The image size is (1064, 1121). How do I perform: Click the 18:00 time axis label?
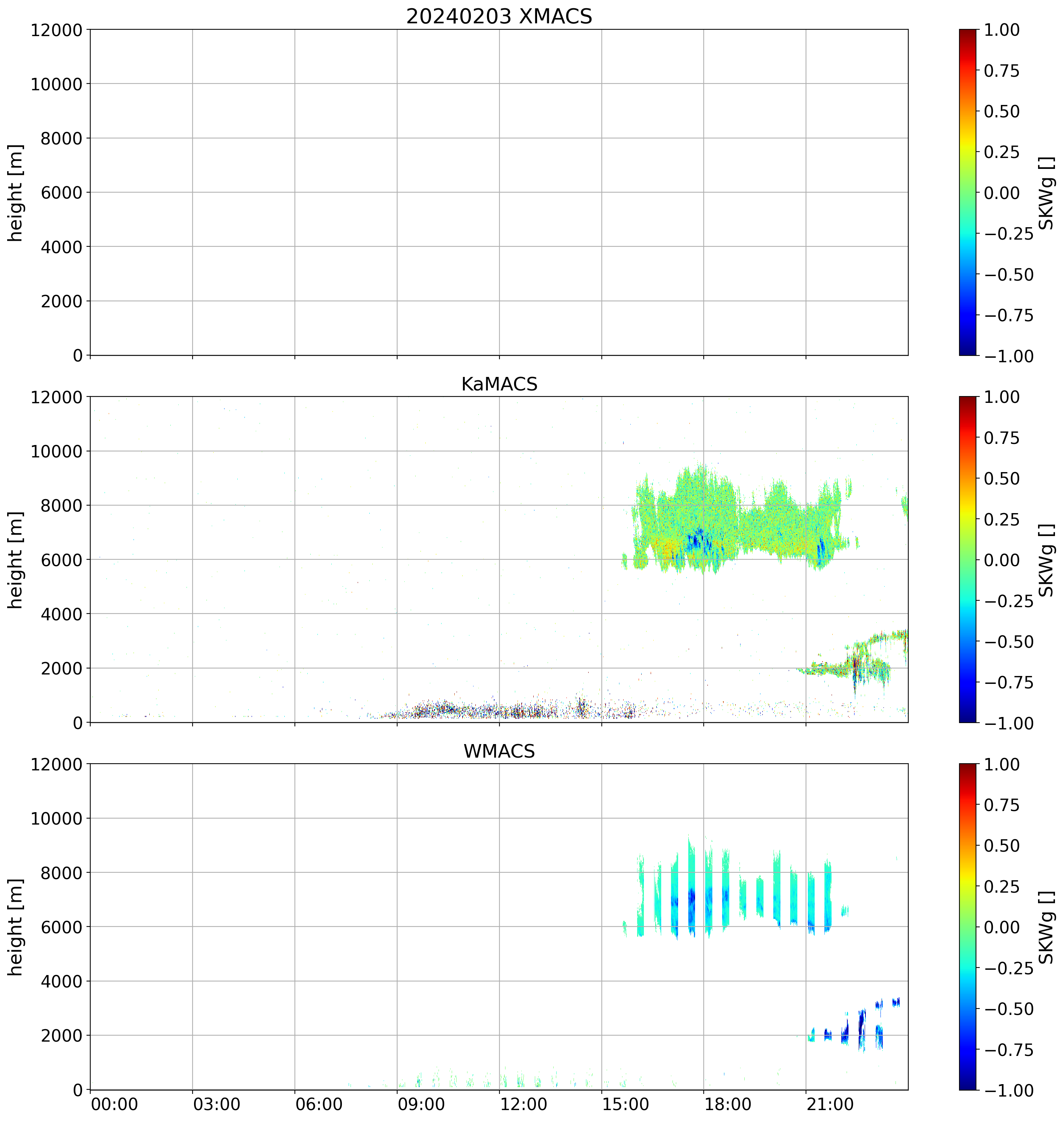point(728,1104)
